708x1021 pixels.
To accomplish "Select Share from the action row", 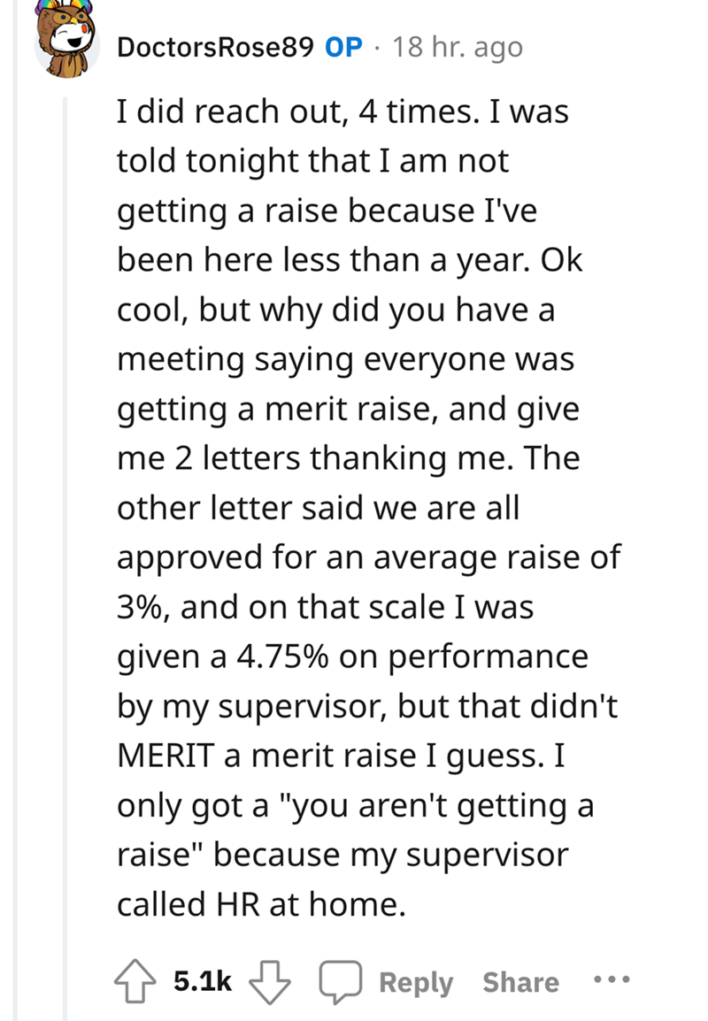I will click(519, 982).
